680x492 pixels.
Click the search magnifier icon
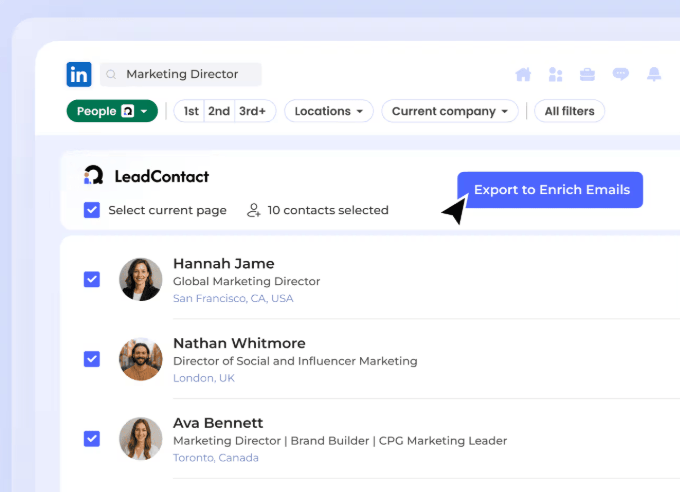click(111, 74)
